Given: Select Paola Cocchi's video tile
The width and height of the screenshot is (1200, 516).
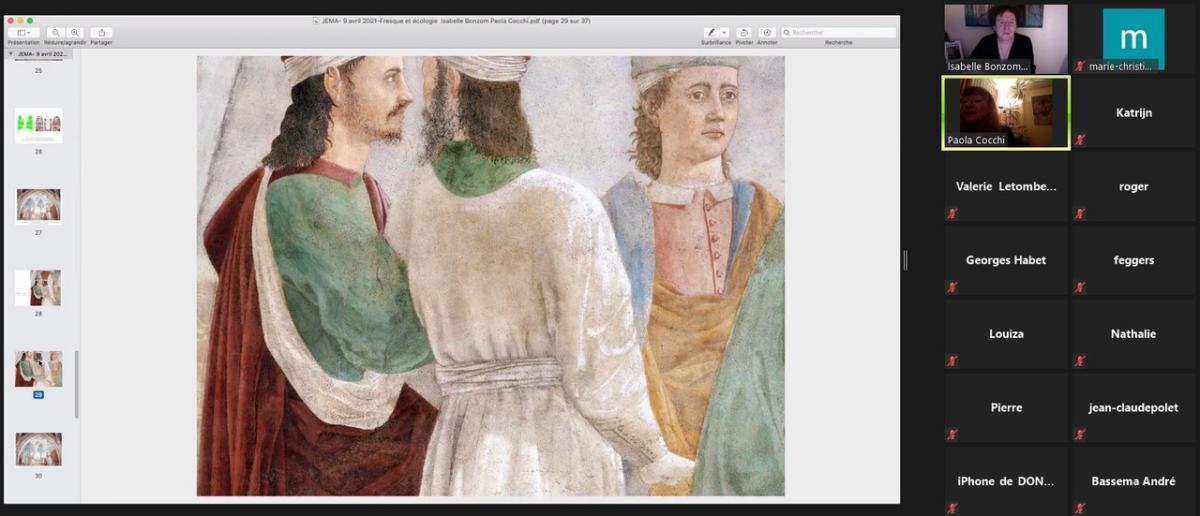Looking at the screenshot, I should (1006, 112).
